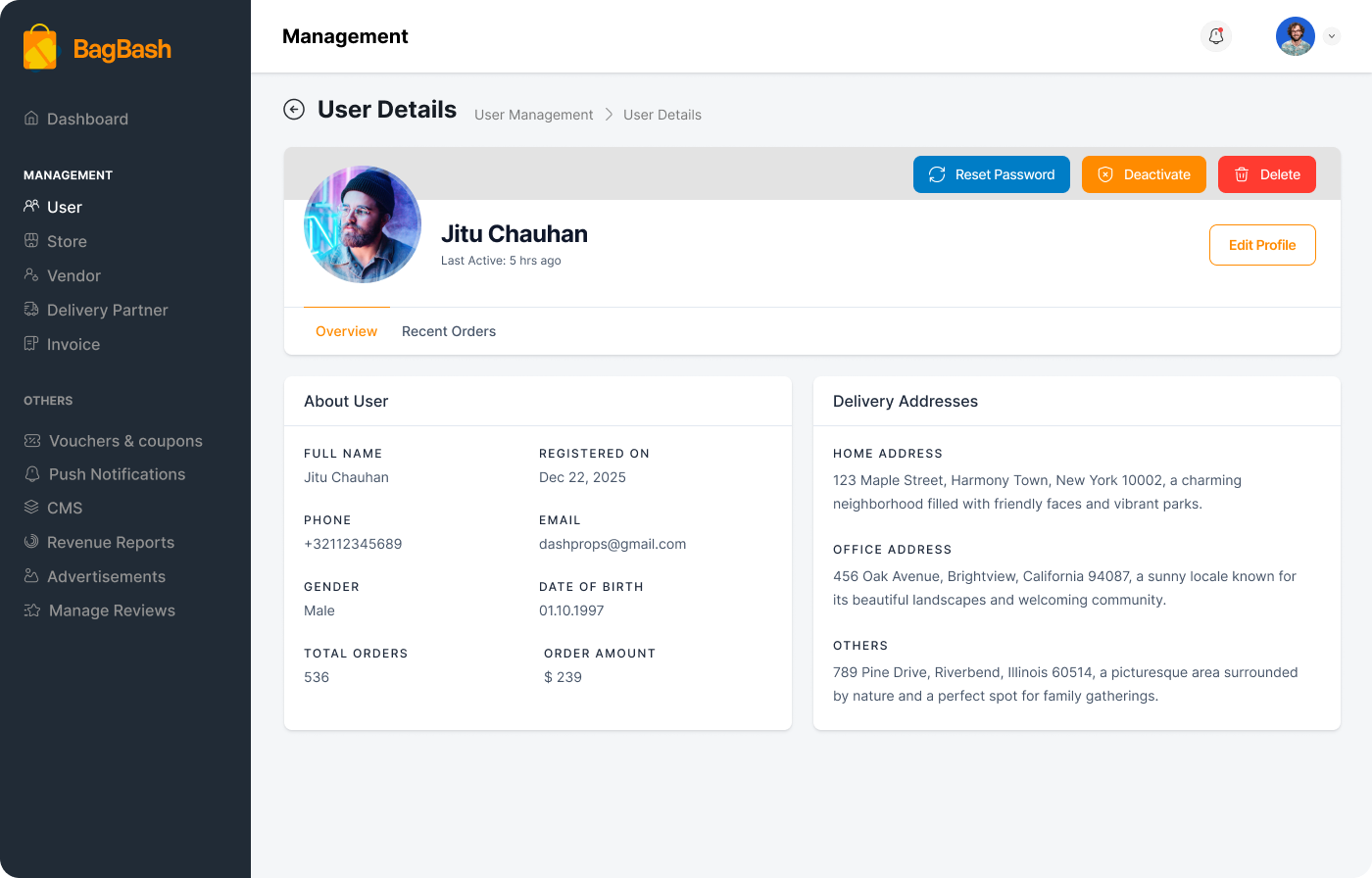Open Edit Profile
Viewport: 1372px width, 878px height.
click(1262, 245)
